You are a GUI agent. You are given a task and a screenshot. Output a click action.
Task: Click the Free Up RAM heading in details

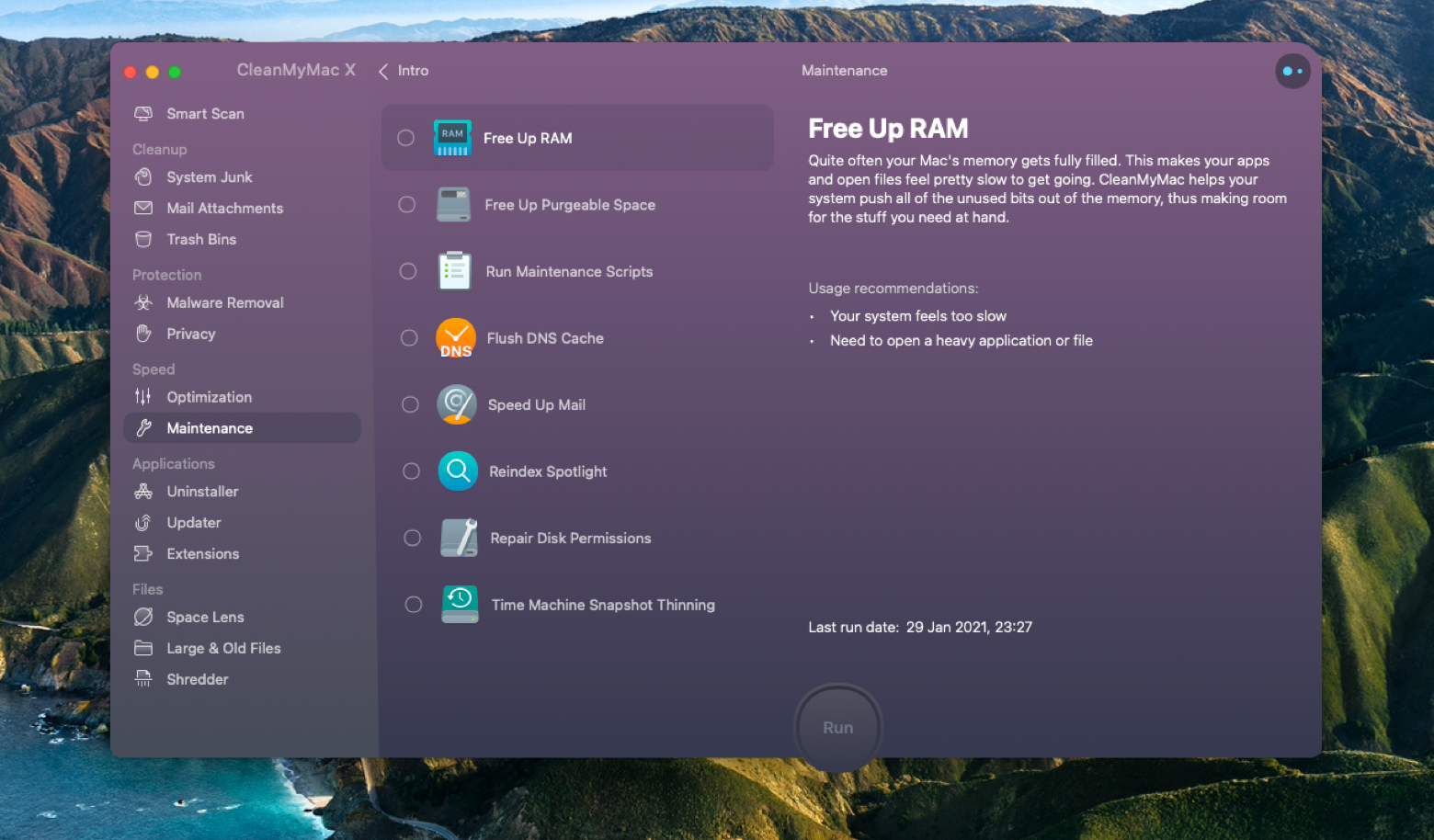point(888,129)
